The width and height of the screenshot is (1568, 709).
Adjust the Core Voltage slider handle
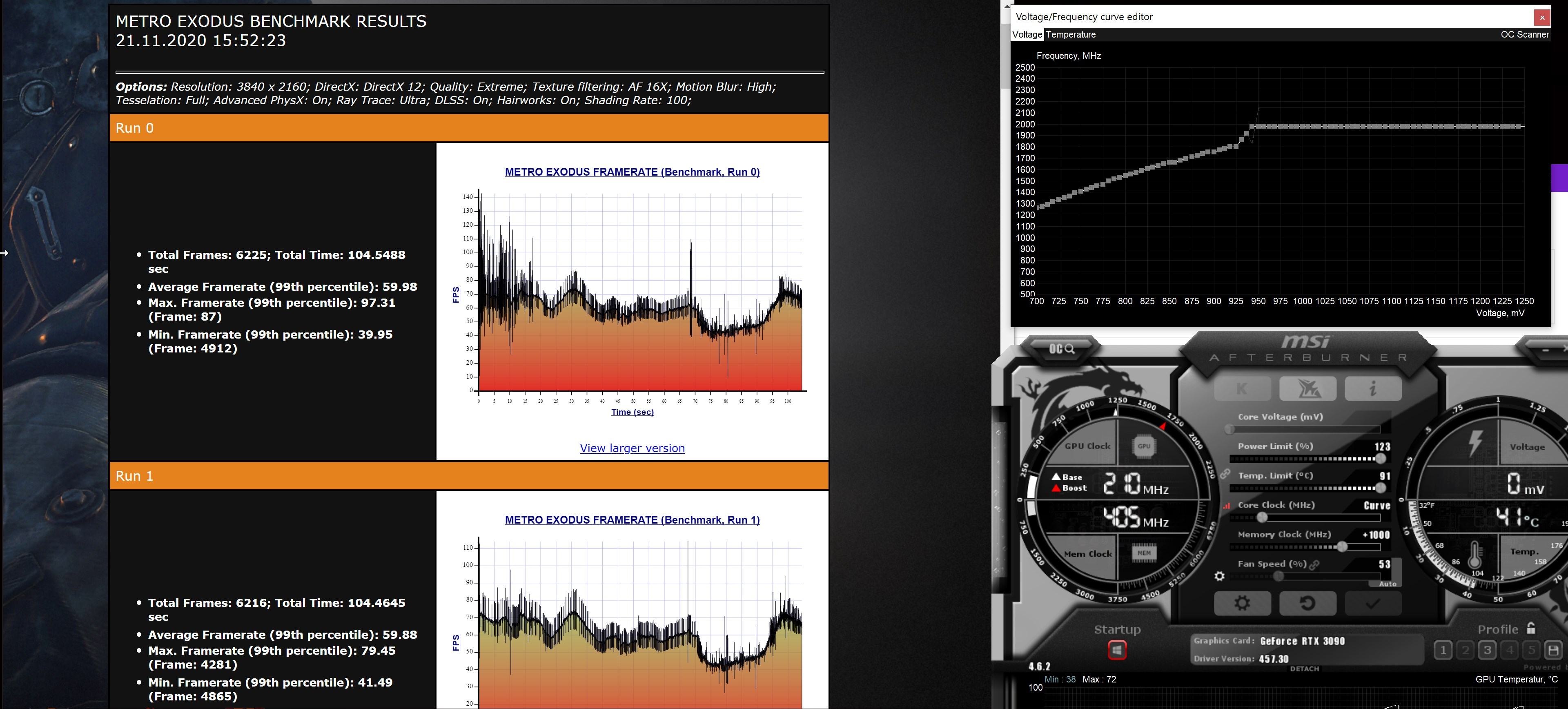tap(1230, 429)
